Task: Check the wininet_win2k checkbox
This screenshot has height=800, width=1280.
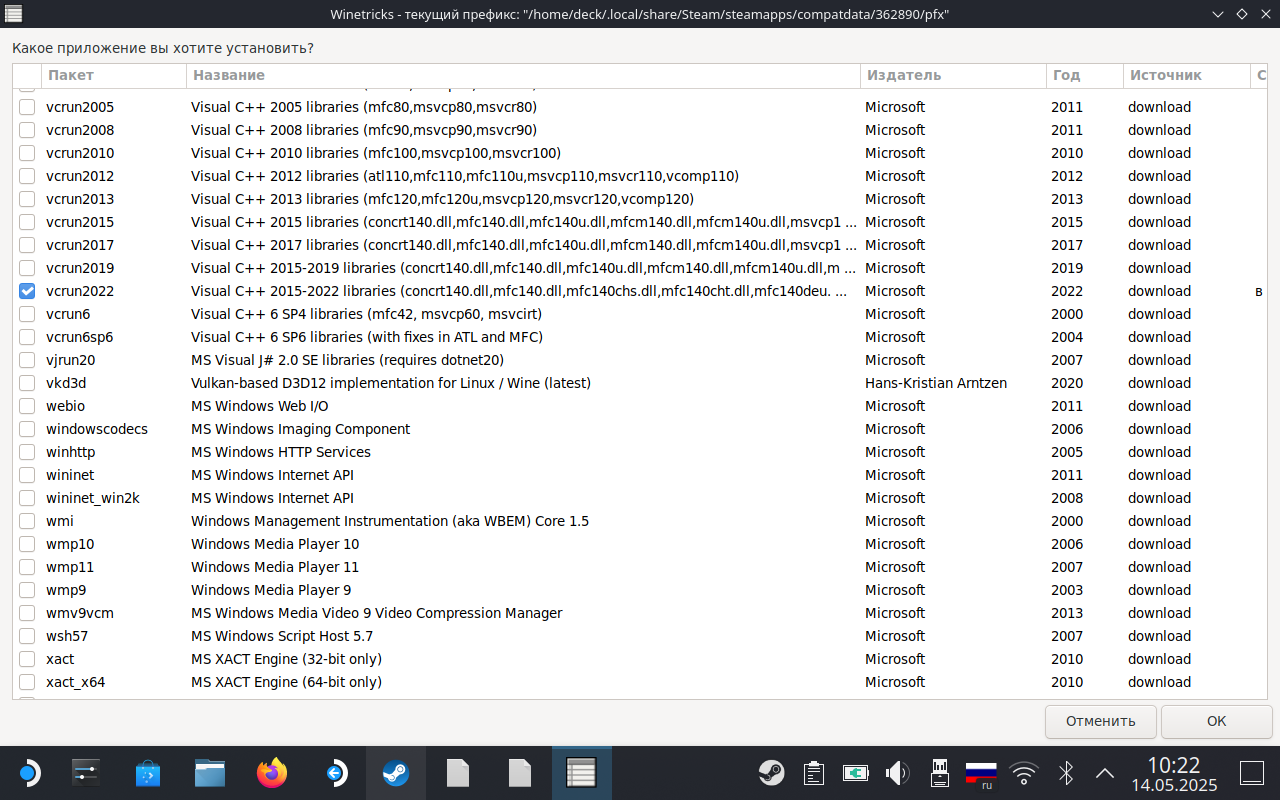Action: (x=27, y=498)
